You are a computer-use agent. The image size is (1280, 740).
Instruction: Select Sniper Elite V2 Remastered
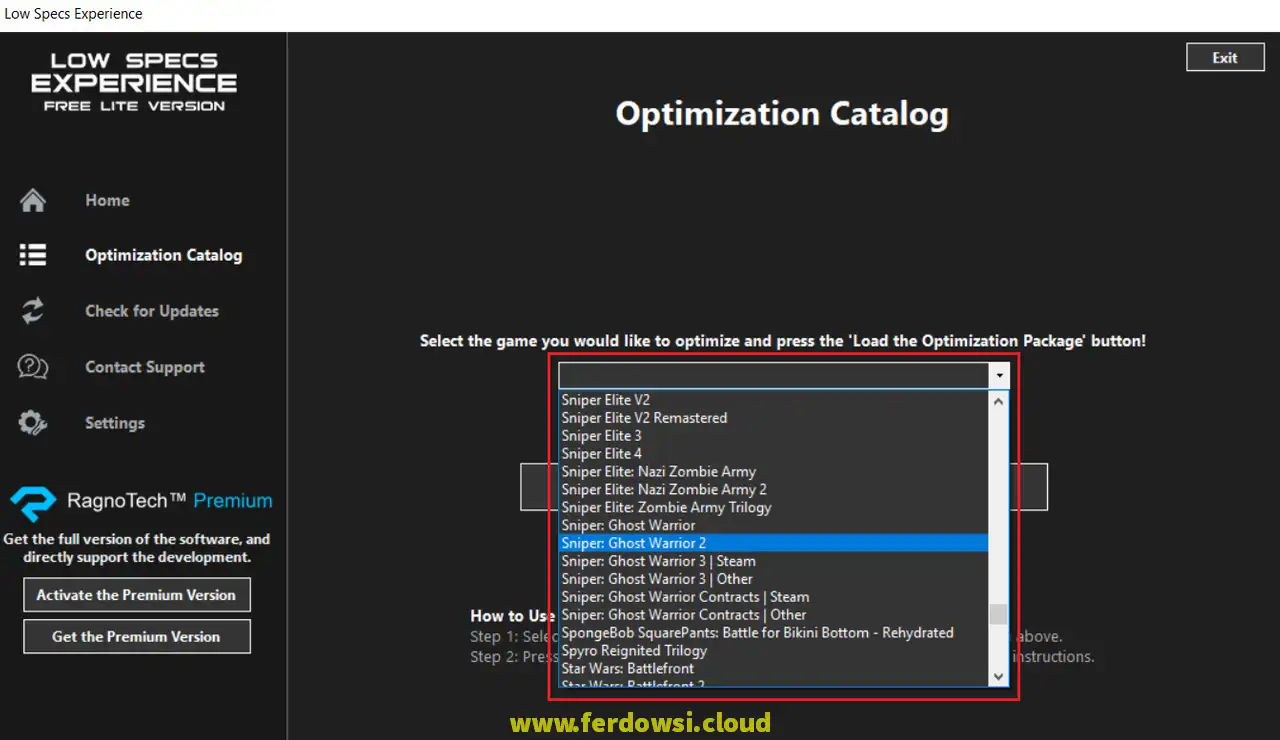coord(773,418)
